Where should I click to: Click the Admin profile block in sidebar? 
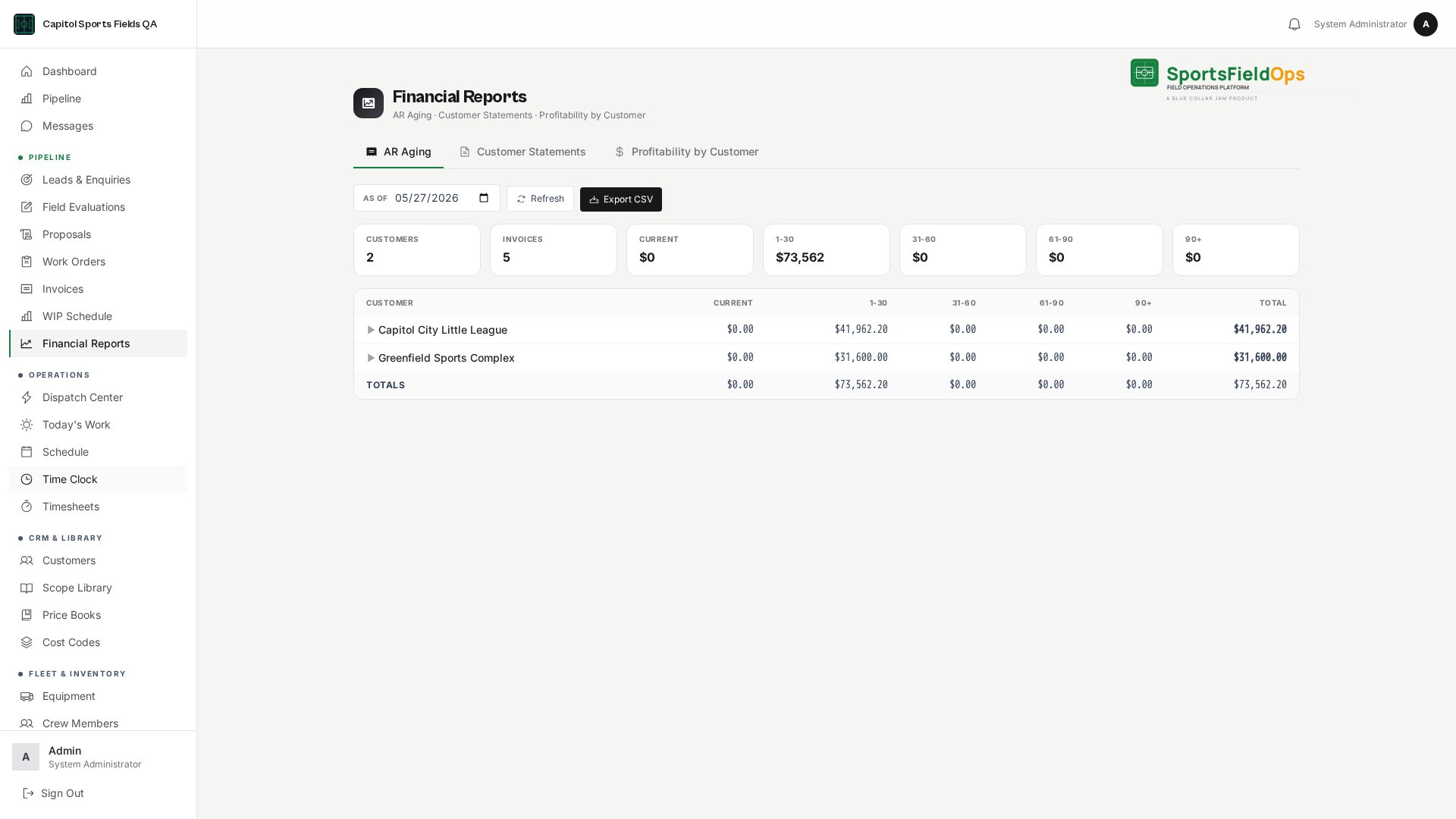(98, 757)
